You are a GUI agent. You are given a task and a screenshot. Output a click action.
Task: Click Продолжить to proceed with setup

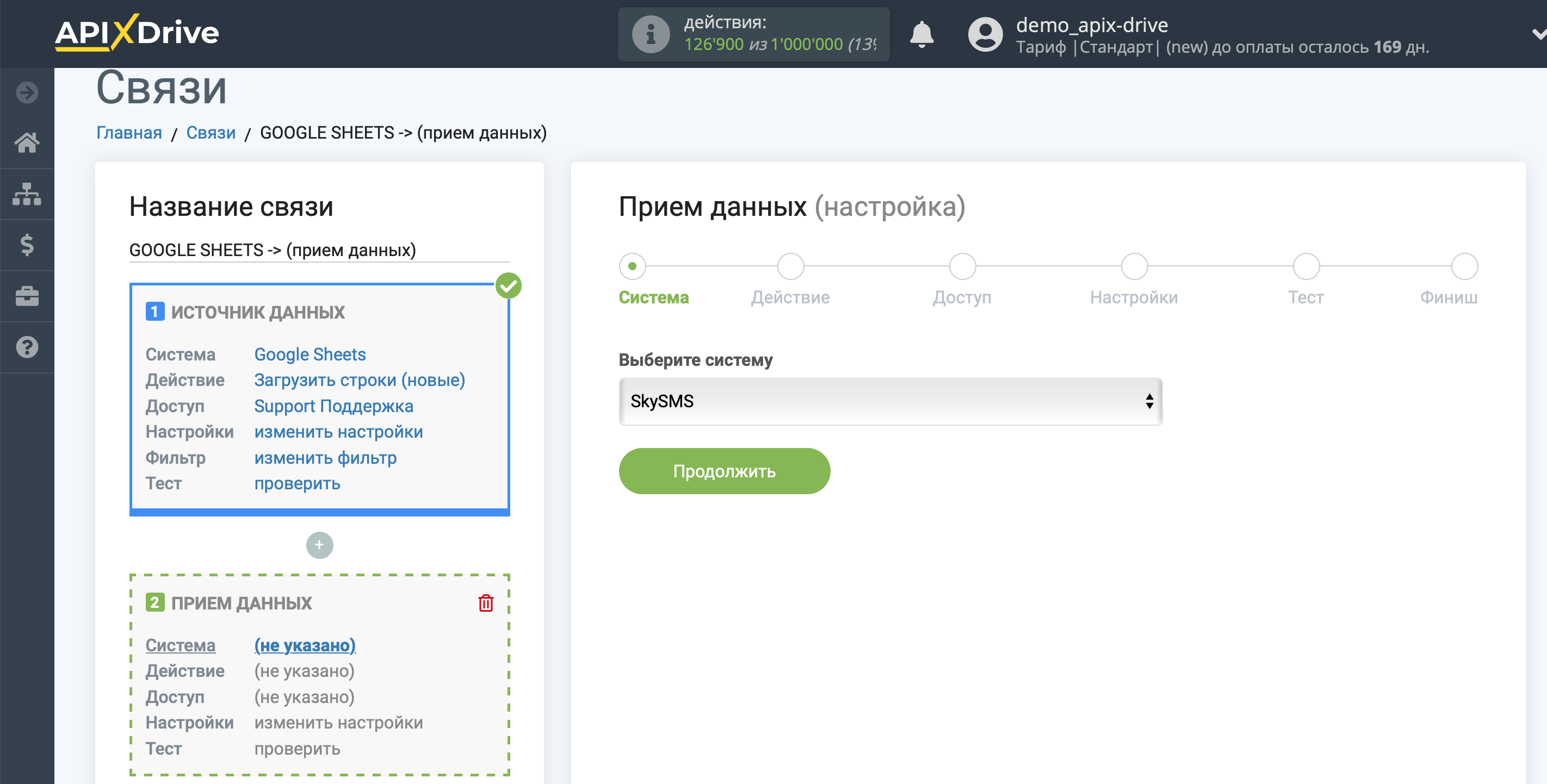click(x=725, y=470)
